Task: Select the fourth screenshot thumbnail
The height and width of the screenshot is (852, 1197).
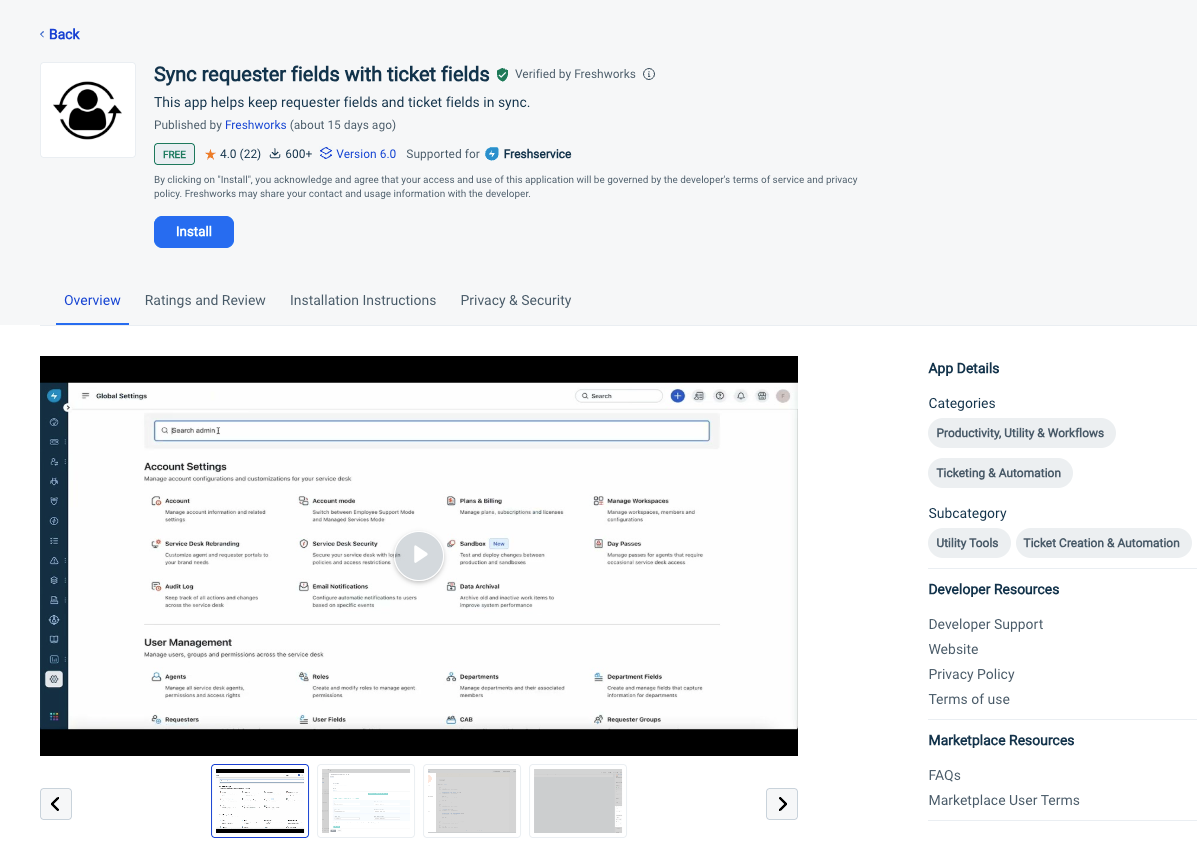Action: [578, 801]
